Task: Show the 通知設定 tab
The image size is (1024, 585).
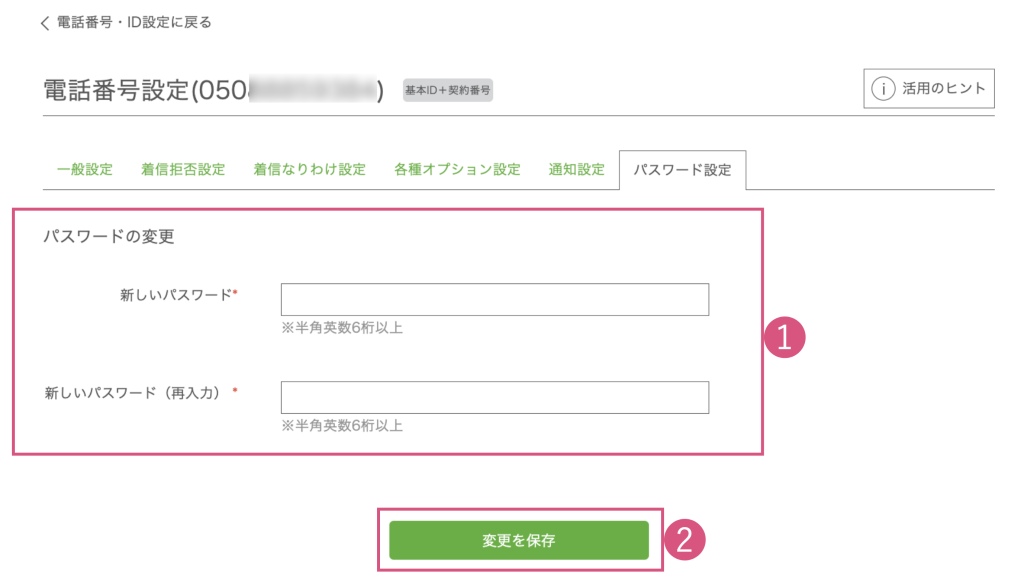Action: pos(577,170)
